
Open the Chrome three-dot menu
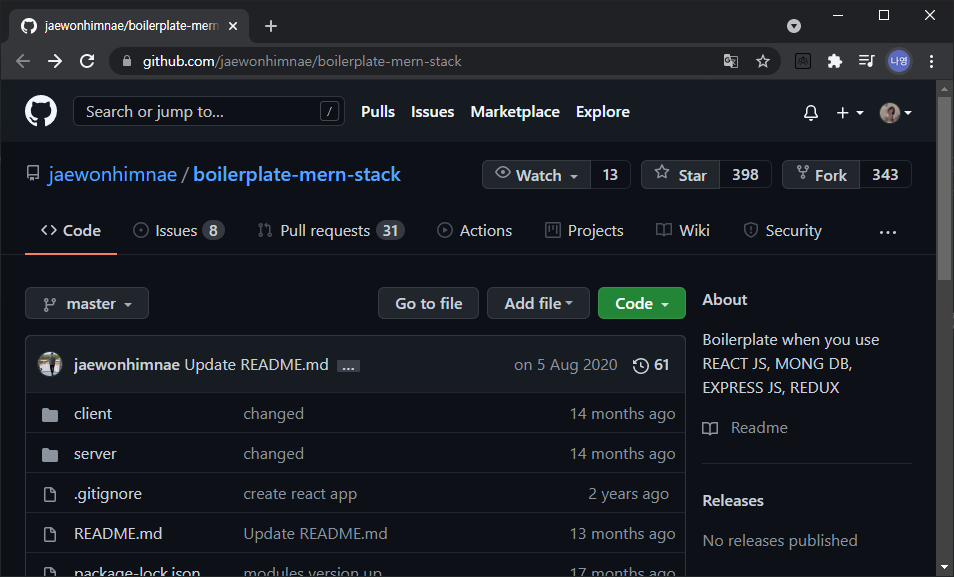[x=931, y=61]
